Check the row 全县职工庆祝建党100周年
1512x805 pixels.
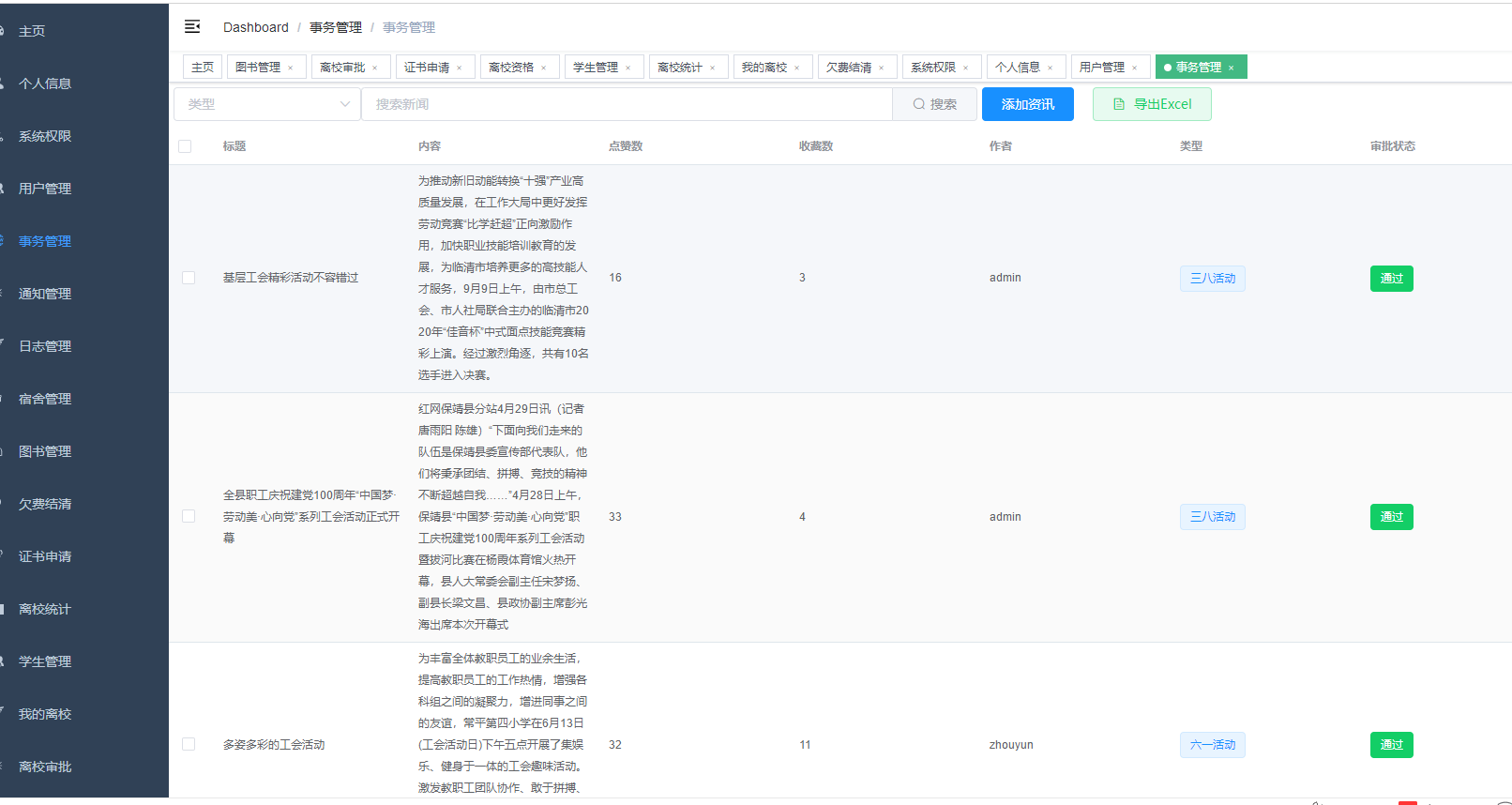click(x=189, y=516)
